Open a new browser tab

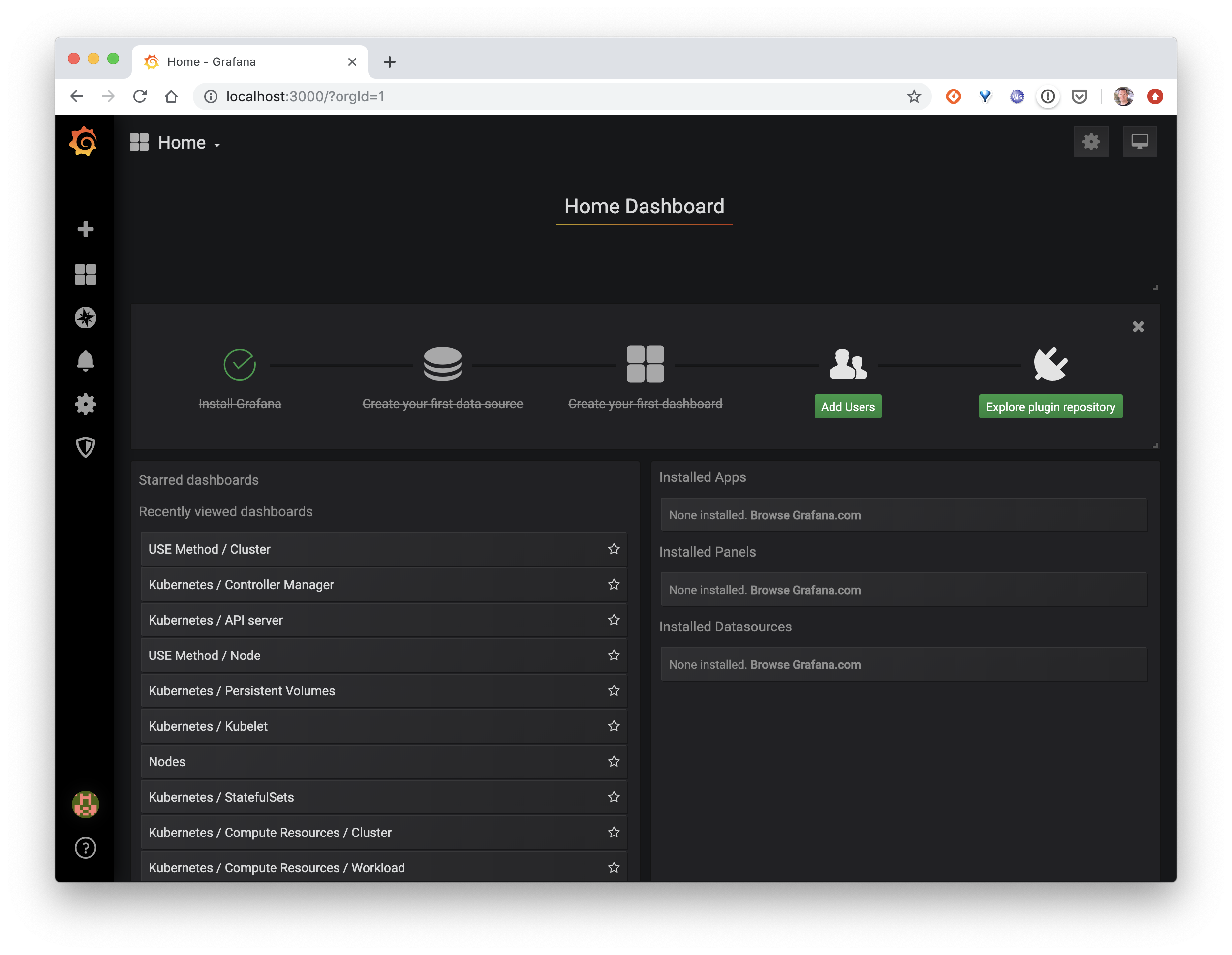389,61
